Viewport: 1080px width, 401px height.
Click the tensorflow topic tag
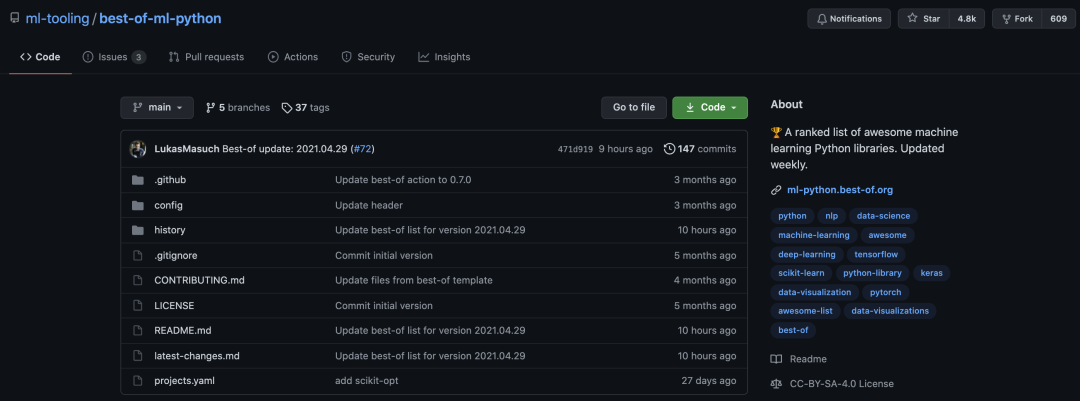(876, 254)
